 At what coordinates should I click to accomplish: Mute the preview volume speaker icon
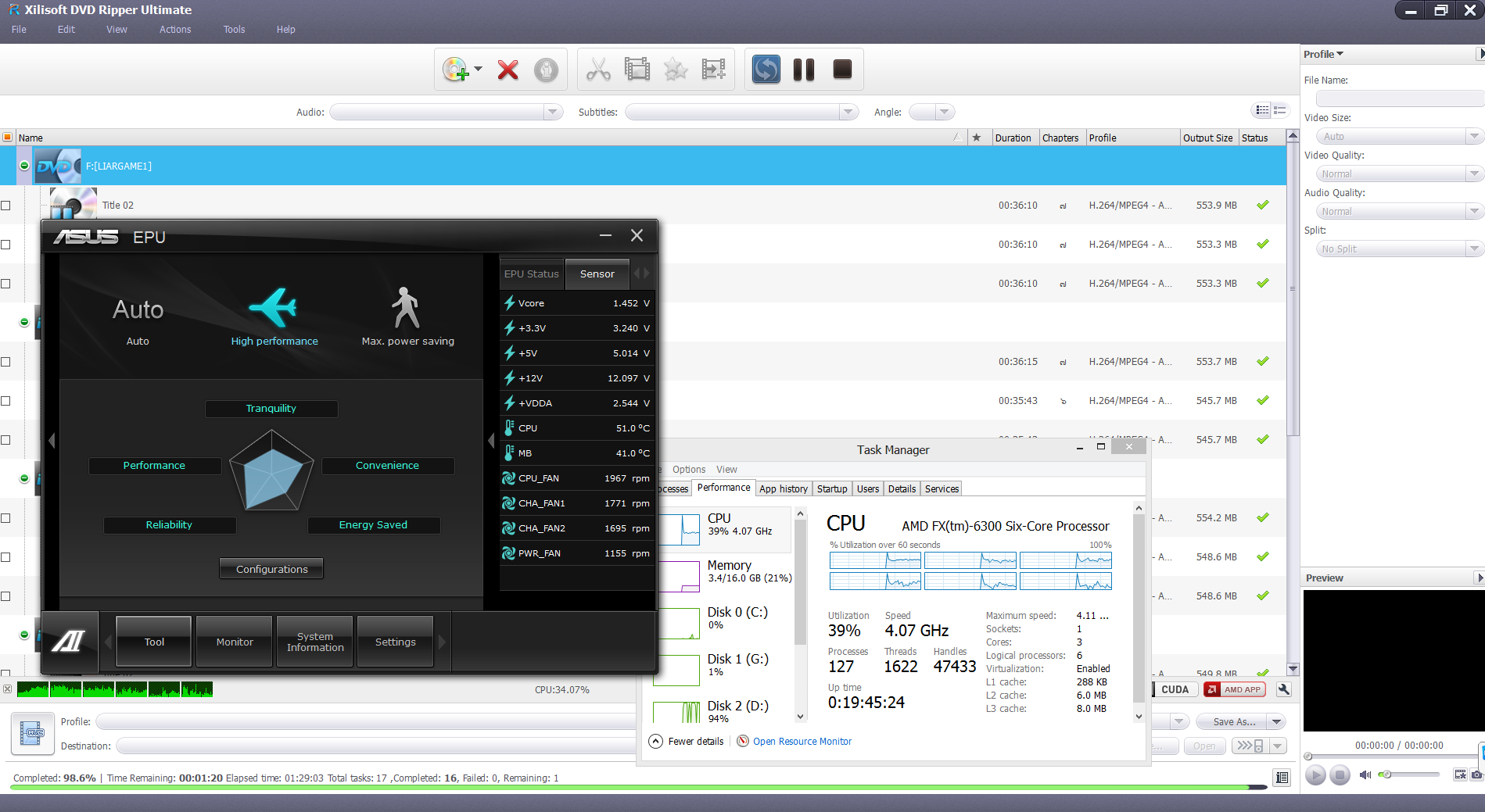point(1365,774)
